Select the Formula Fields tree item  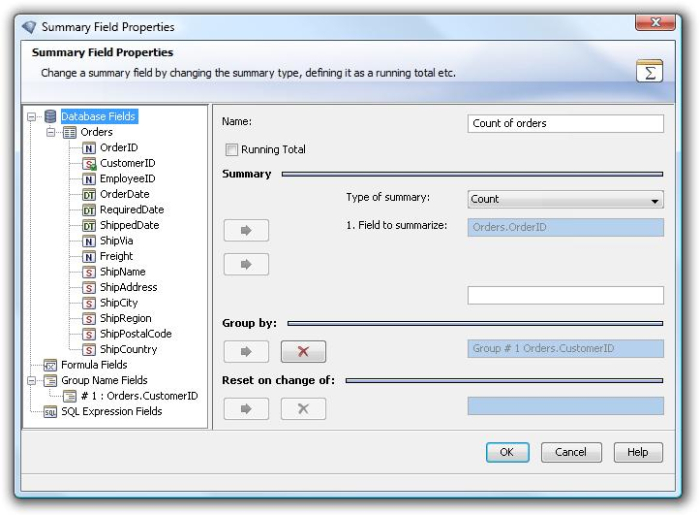[94, 365]
